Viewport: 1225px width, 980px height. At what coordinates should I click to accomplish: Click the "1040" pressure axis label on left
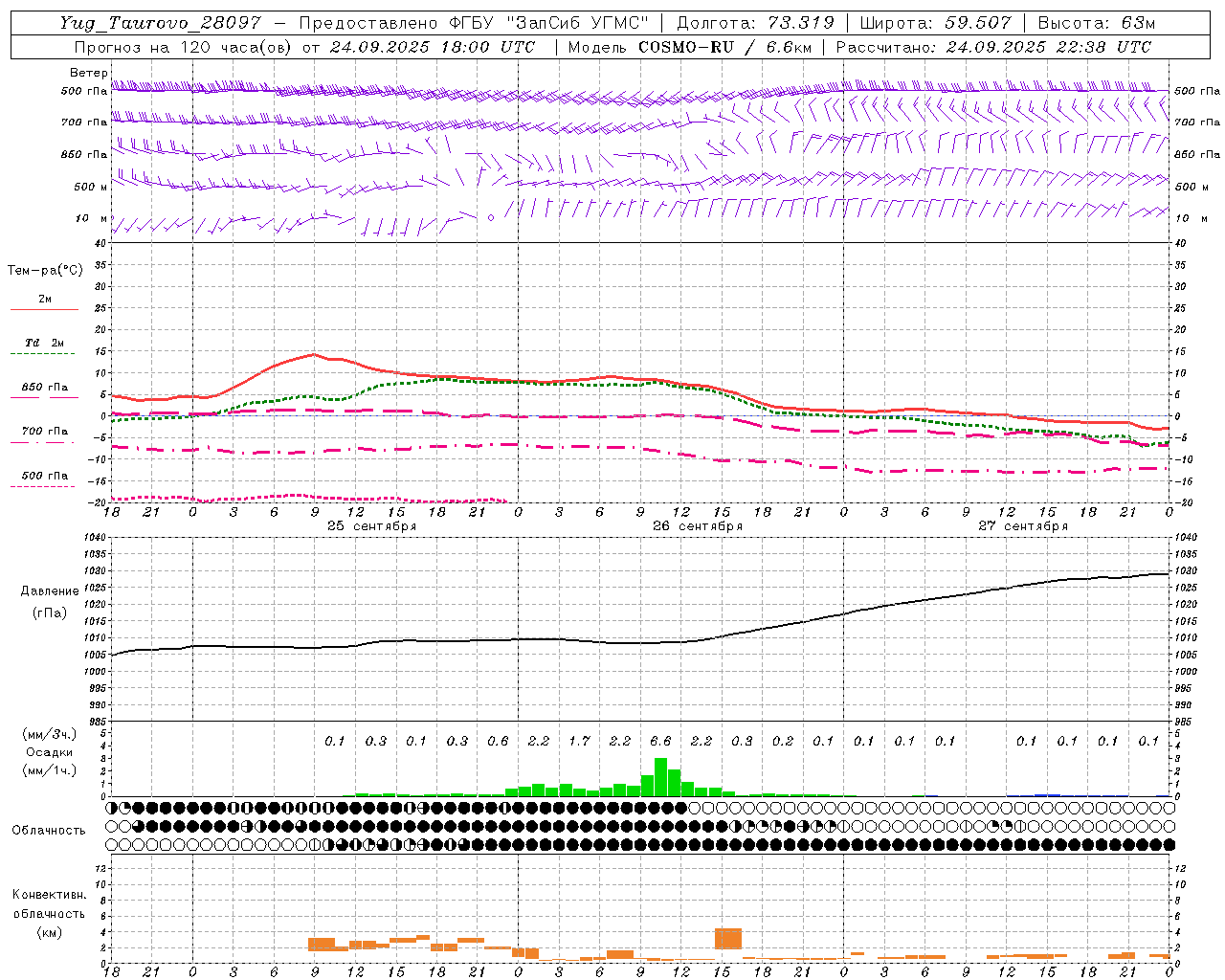[94, 538]
